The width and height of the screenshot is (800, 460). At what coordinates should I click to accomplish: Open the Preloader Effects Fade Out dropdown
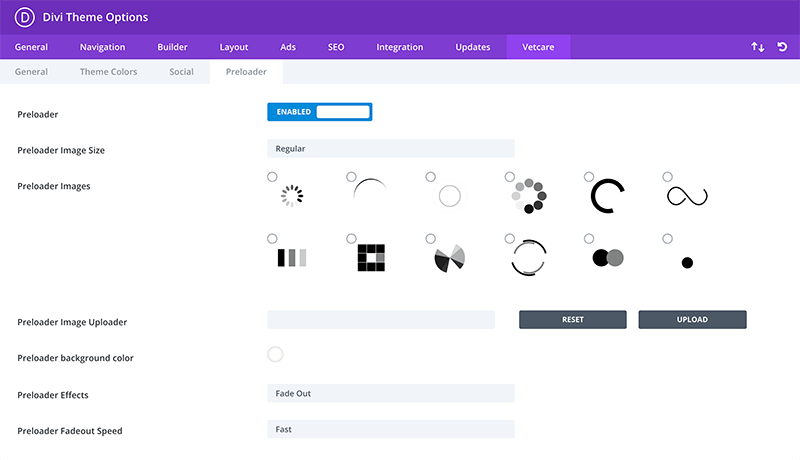(391, 393)
